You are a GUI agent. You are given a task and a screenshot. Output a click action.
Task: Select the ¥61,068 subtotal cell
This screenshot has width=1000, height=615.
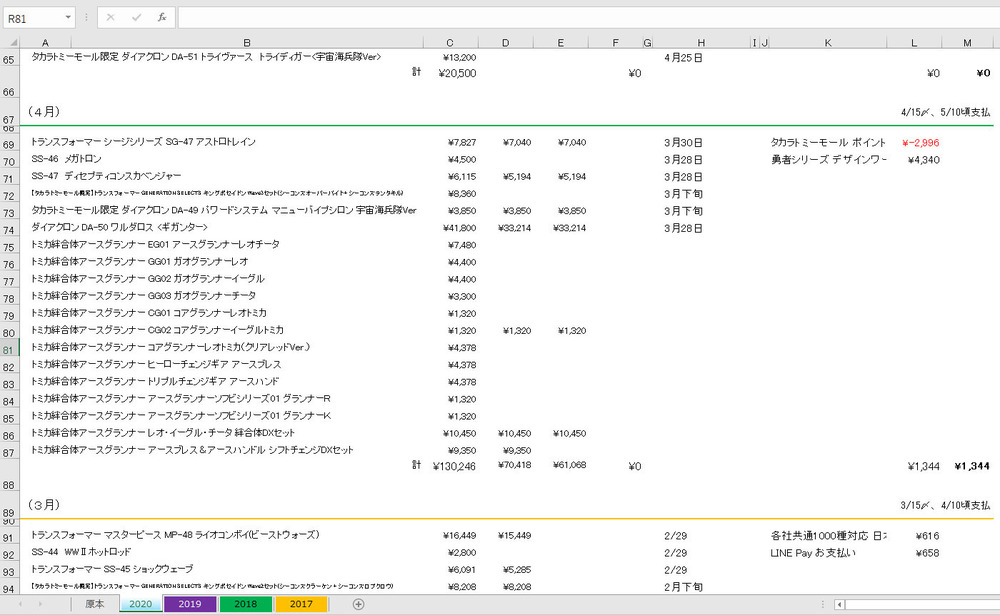pyautogui.click(x=569, y=465)
